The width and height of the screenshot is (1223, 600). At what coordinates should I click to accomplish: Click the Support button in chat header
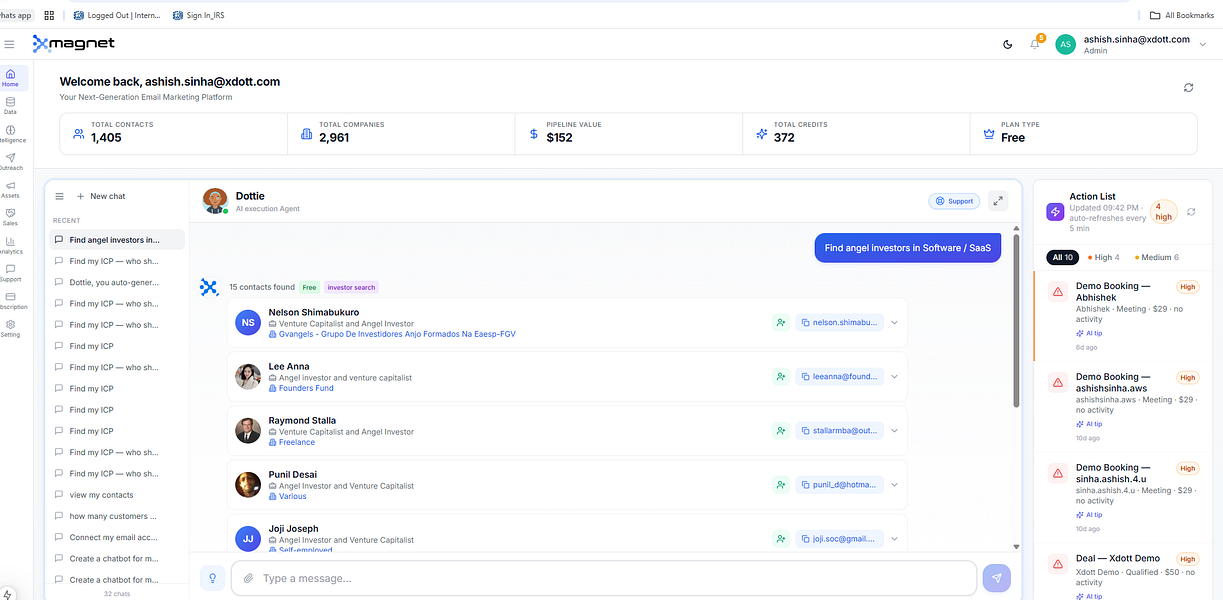(953, 201)
